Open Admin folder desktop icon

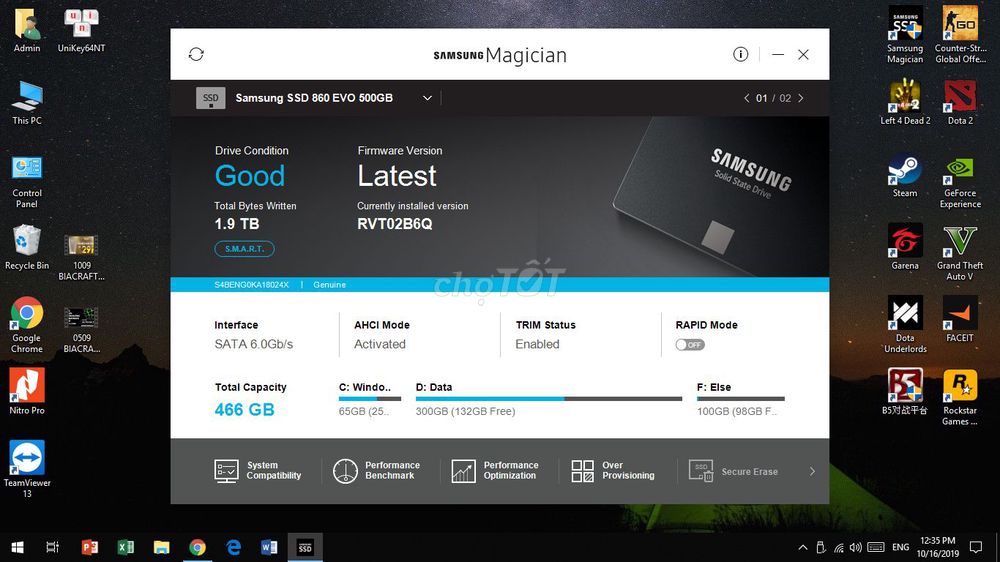pos(27,31)
